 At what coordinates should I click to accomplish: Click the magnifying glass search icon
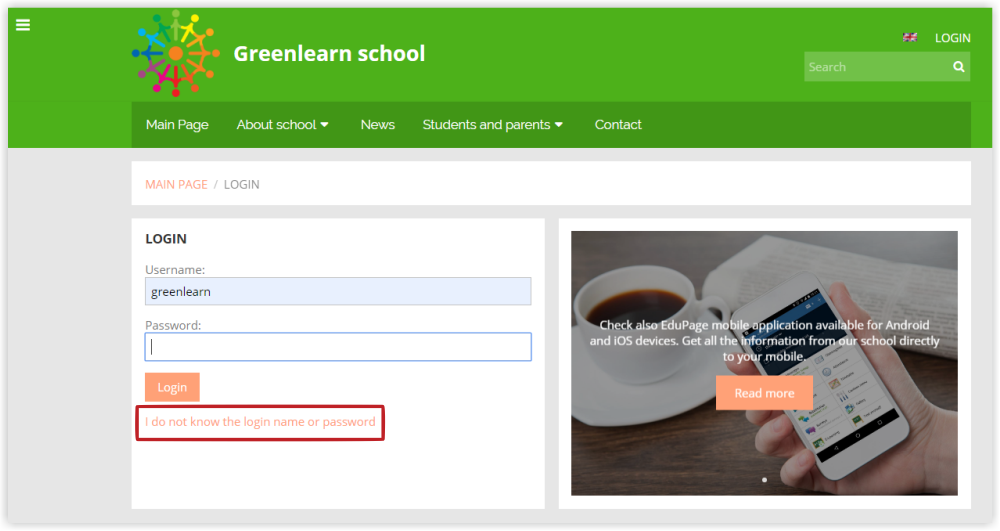tap(959, 67)
